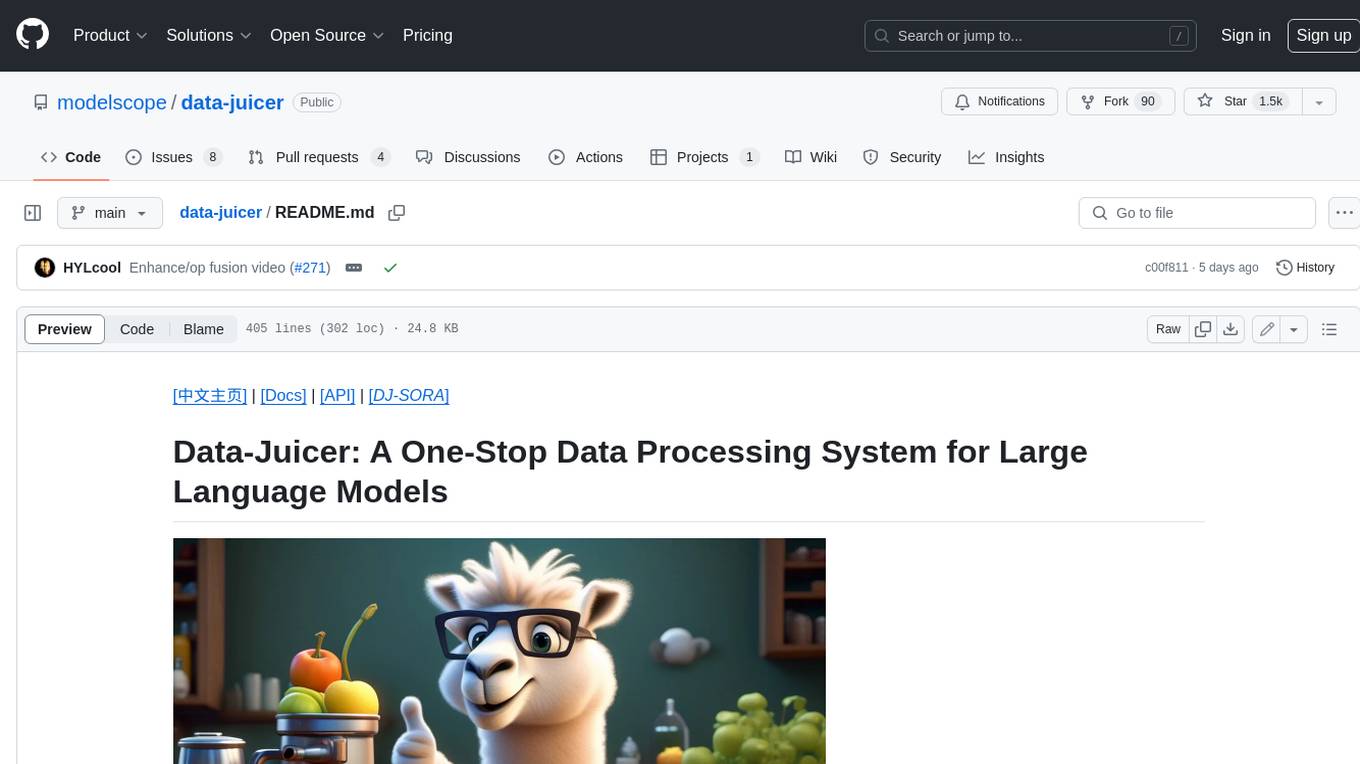The width and height of the screenshot is (1360, 764).
Task: Open the data-juicer breadcrumb folder
Action: click(x=220, y=212)
